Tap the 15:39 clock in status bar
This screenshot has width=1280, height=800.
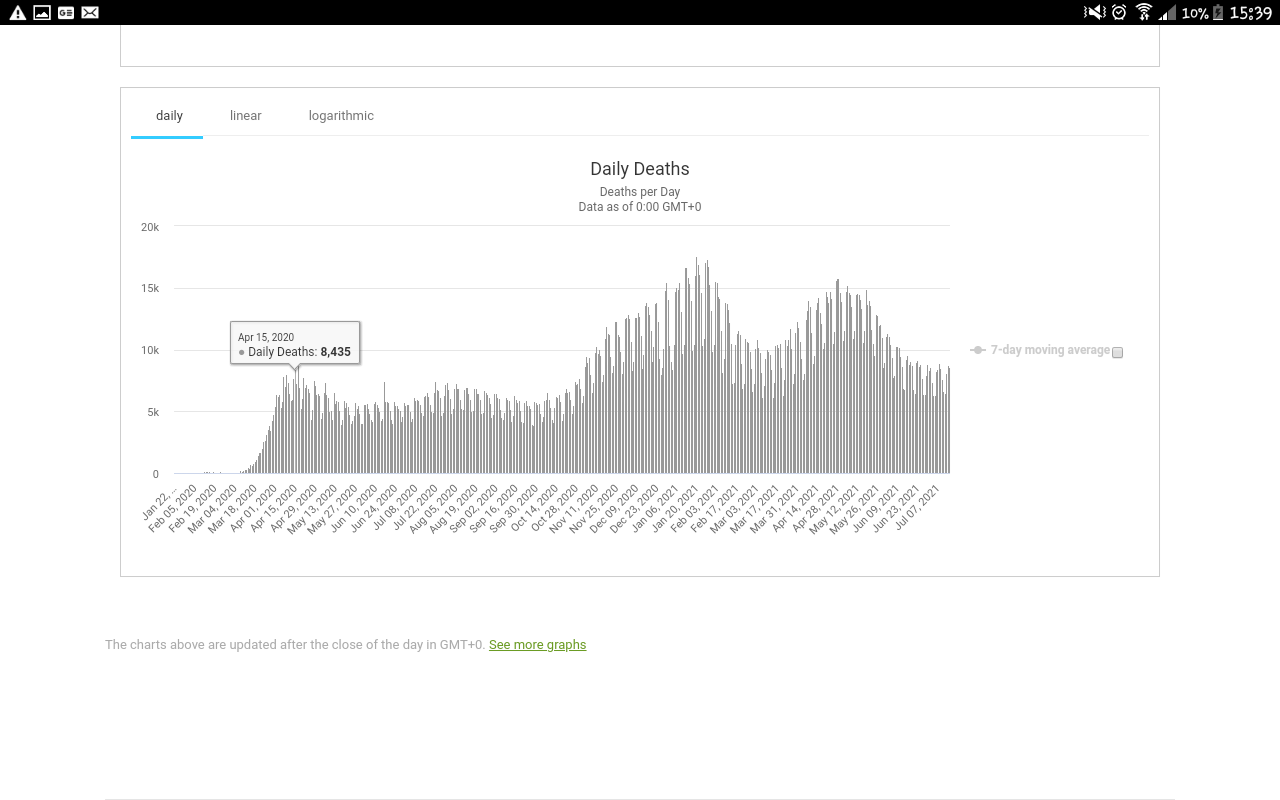[x=1250, y=13]
